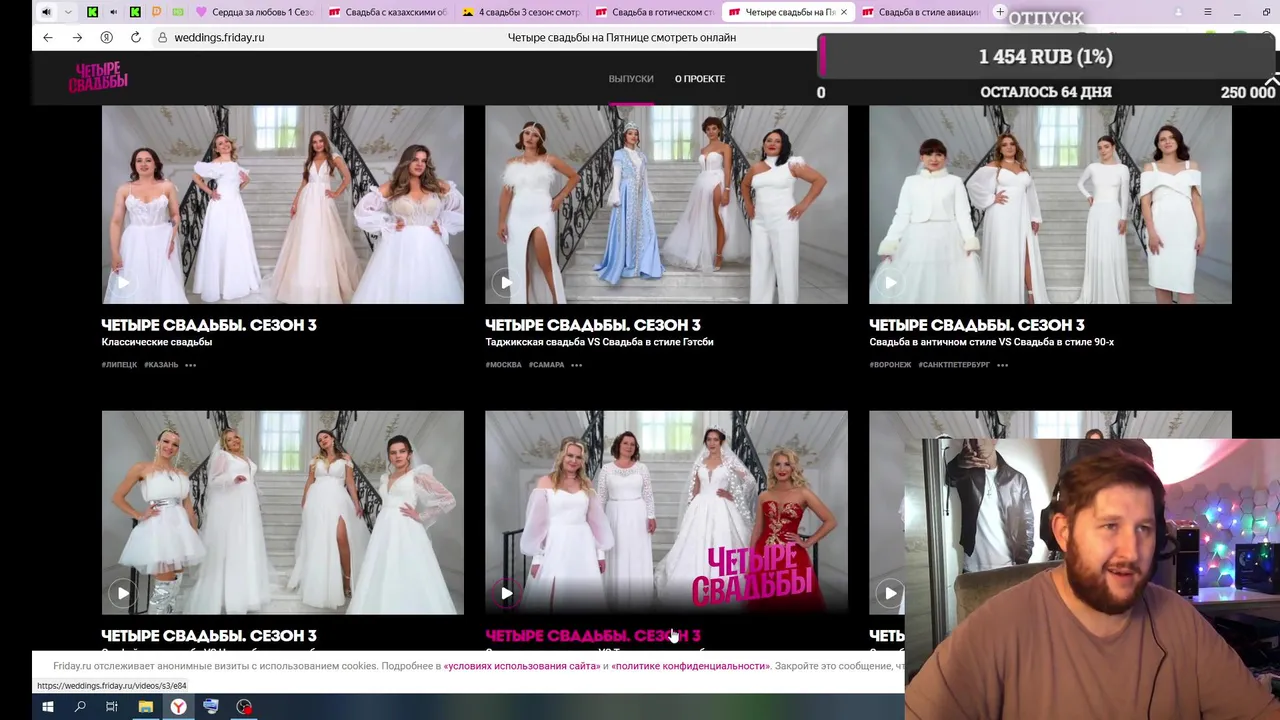This screenshot has height=720, width=1280.
Task: Close the active Четыре свадьбы на Пя tab
Action: coord(843,12)
